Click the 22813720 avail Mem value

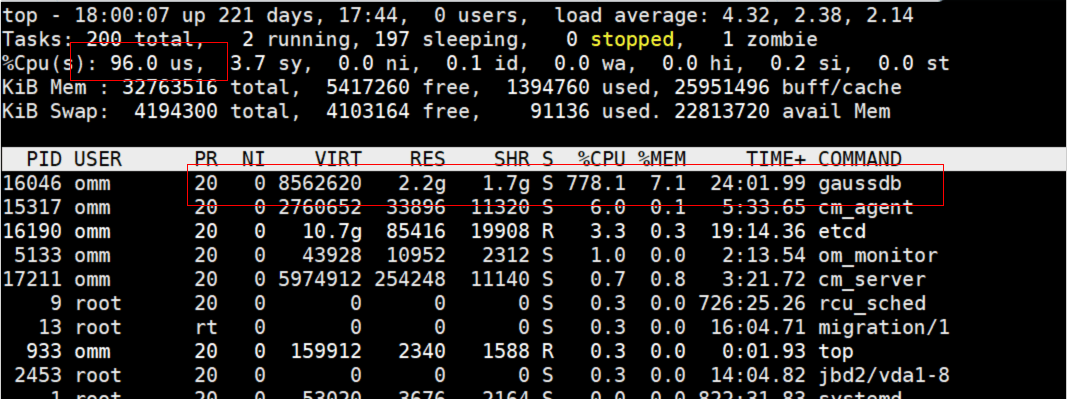tap(722, 111)
